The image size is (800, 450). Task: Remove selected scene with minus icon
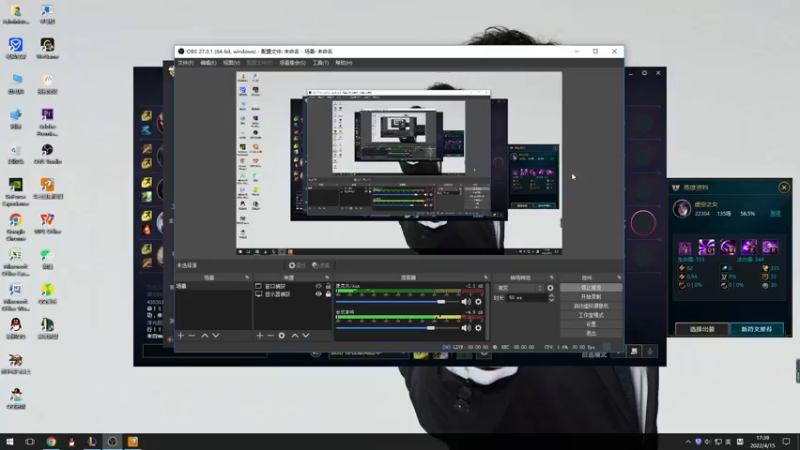point(192,336)
